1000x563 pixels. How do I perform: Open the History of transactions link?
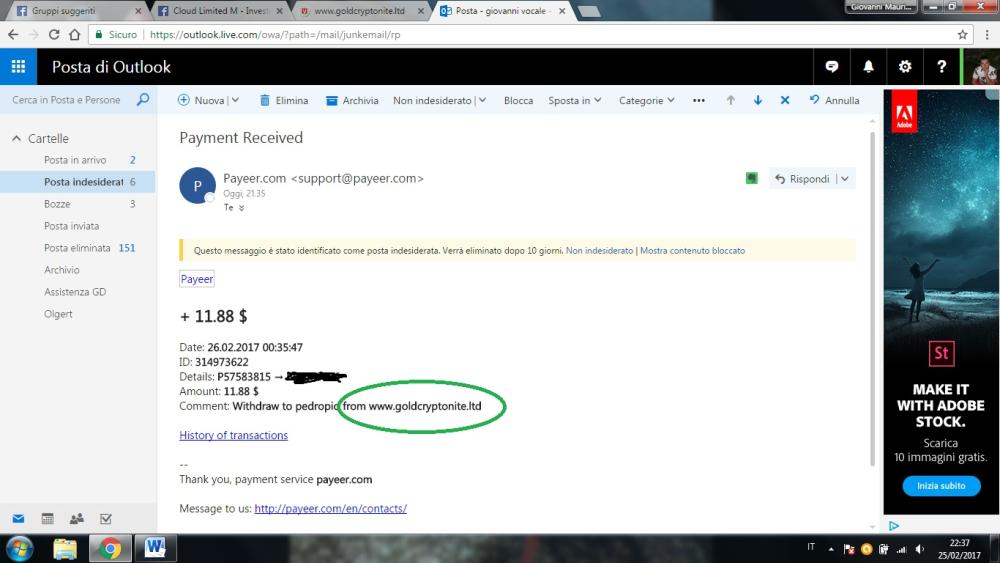(x=233, y=435)
